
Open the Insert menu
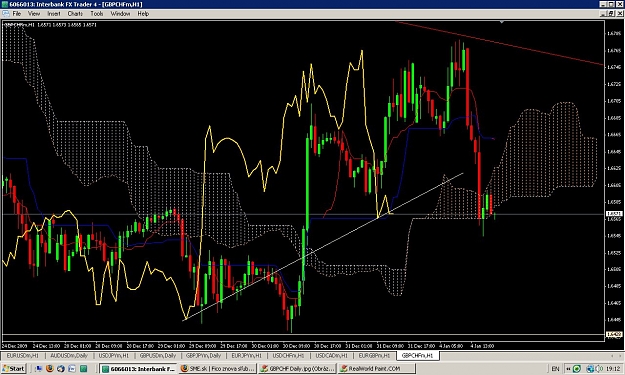pos(54,14)
